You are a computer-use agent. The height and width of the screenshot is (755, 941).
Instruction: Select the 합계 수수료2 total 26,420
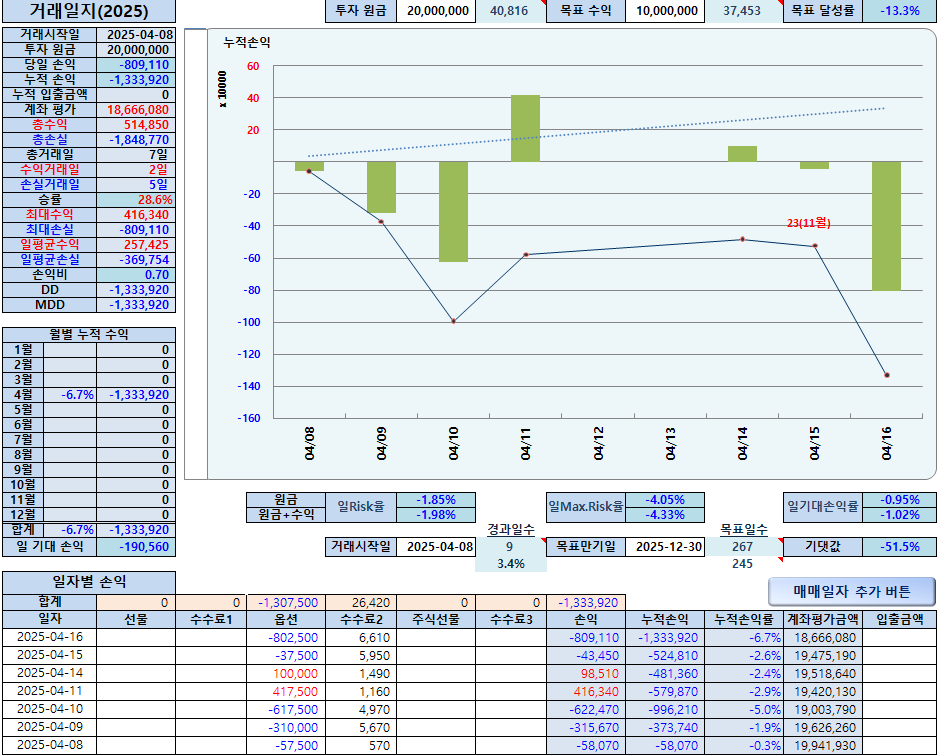361,603
